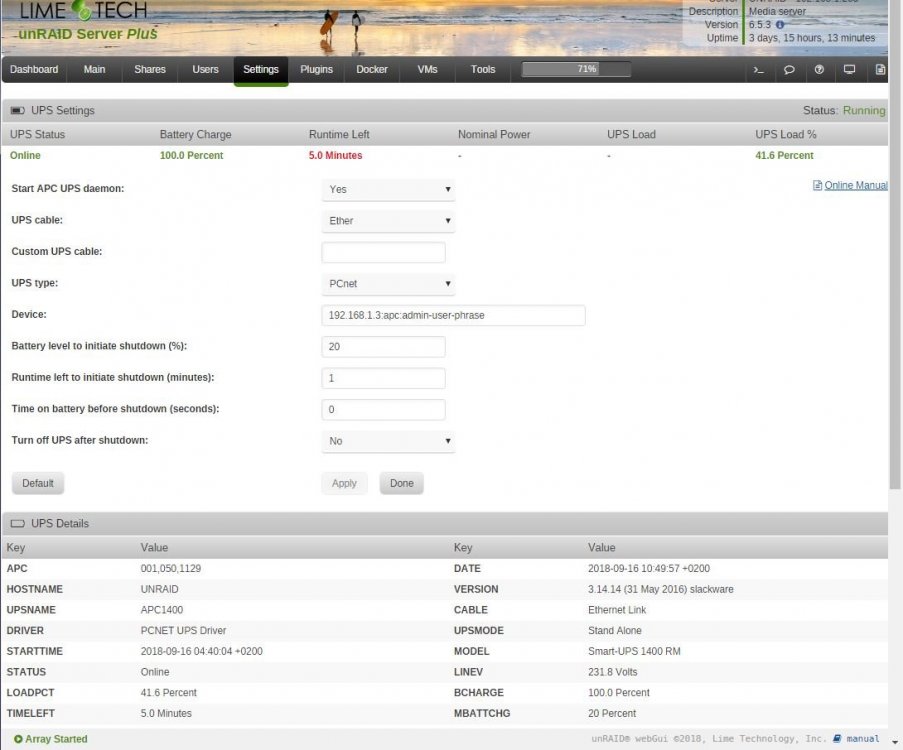This screenshot has width=903, height=750.
Task: Click the 'UNRAID' hostname value
Action: tap(160, 589)
